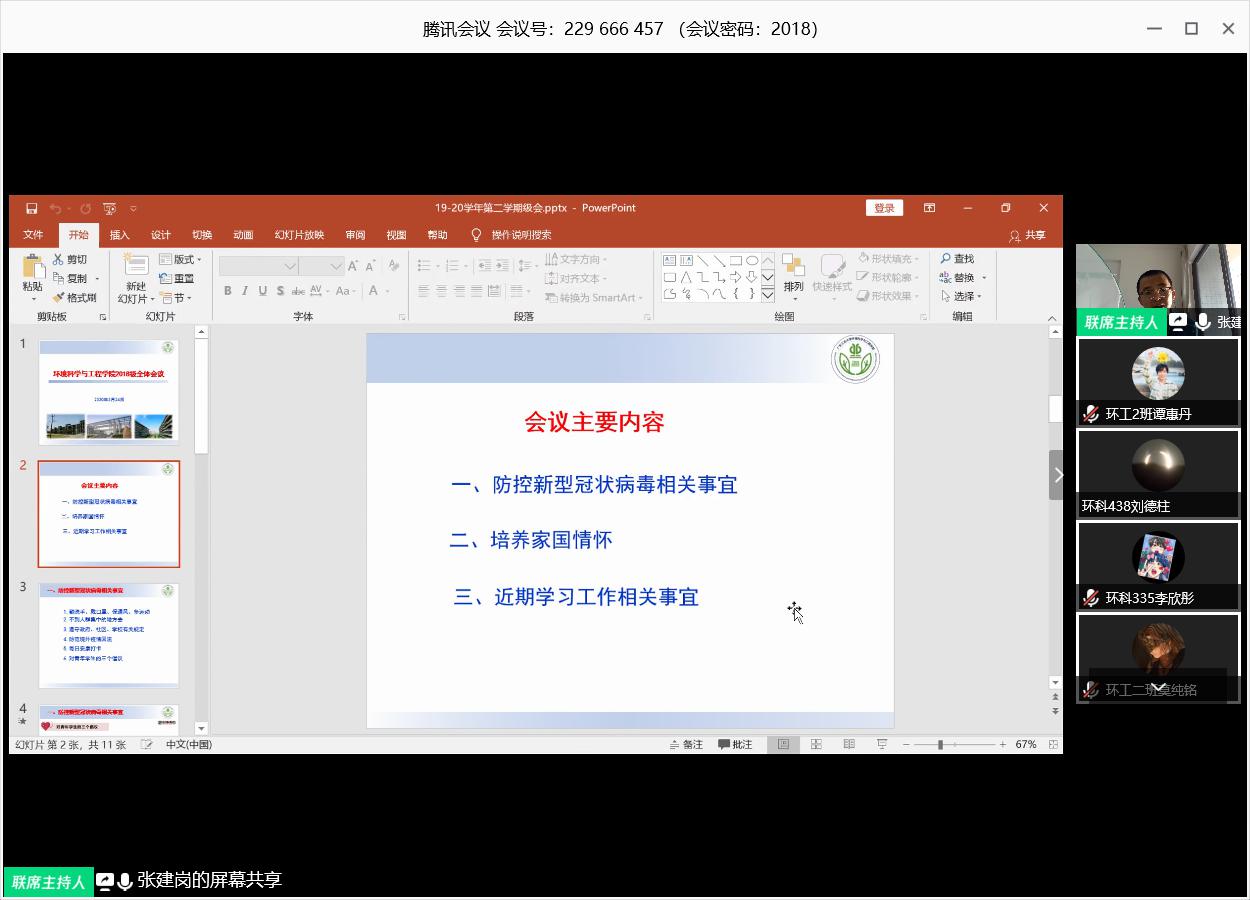Click the zoom slider in status bar
The height and width of the screenshot is (900, 1250).
point(940,744)
